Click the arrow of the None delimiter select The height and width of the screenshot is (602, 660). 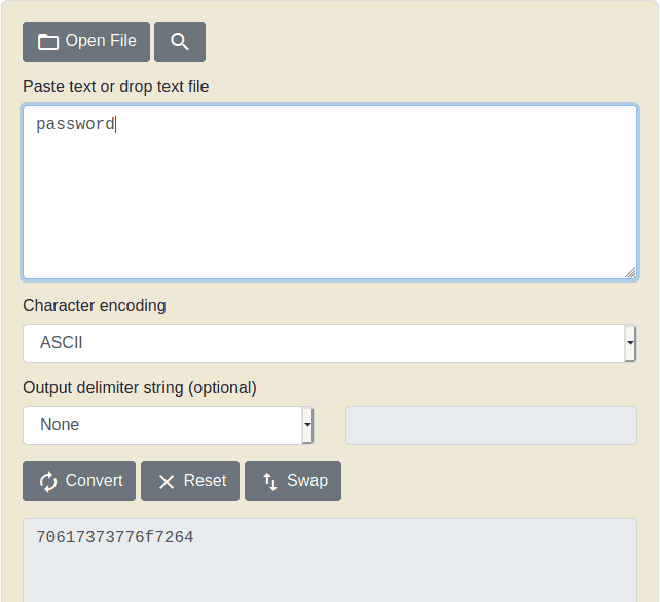tap(307, 425)
